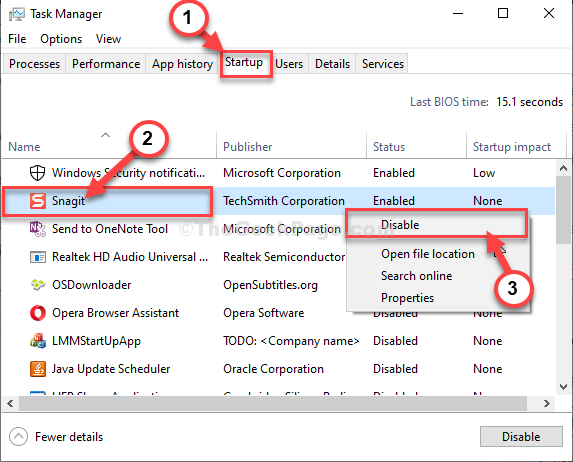The height and width of the screenshot is (462, 573).
Task: Click the Java Update Scheduler icon
Action: coord(38,369)
